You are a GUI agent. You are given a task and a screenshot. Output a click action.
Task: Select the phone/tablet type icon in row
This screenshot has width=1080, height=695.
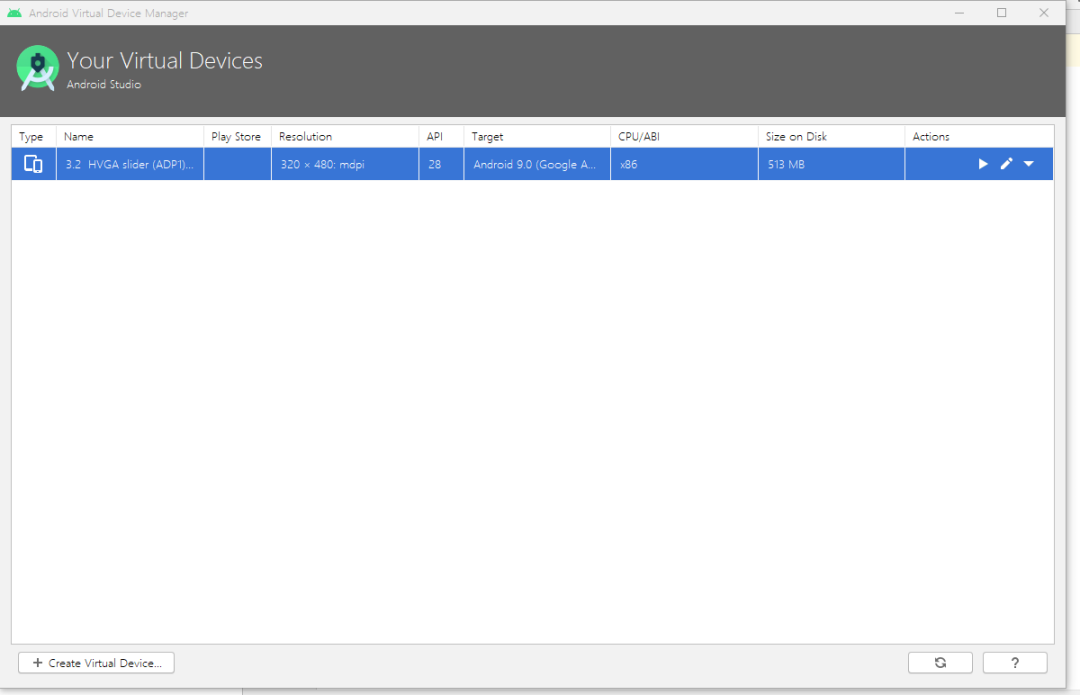click(x=33, y=164)
